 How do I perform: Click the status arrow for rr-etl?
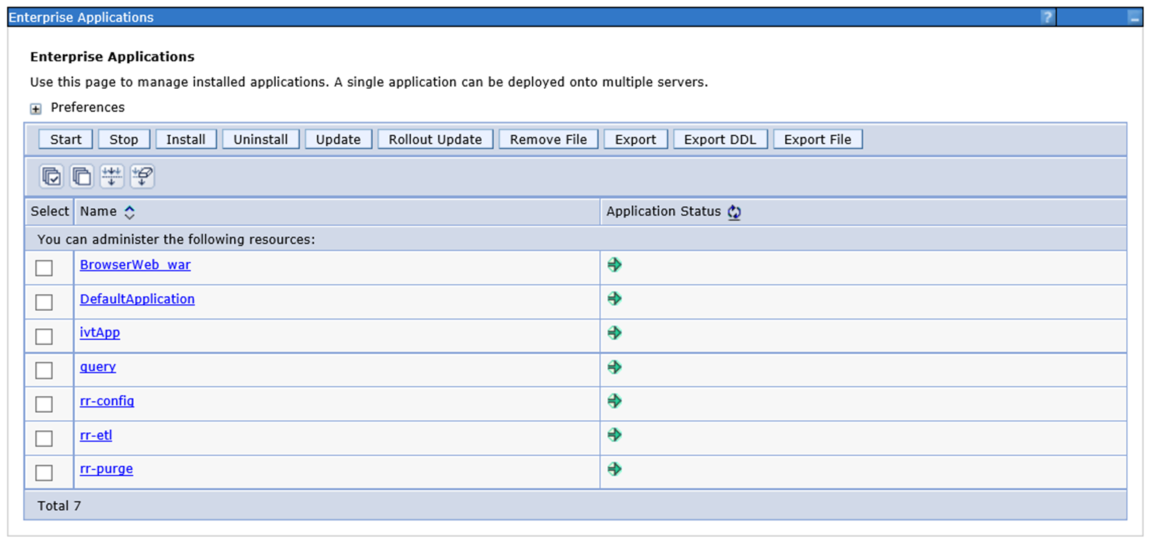tap(614, 435)
